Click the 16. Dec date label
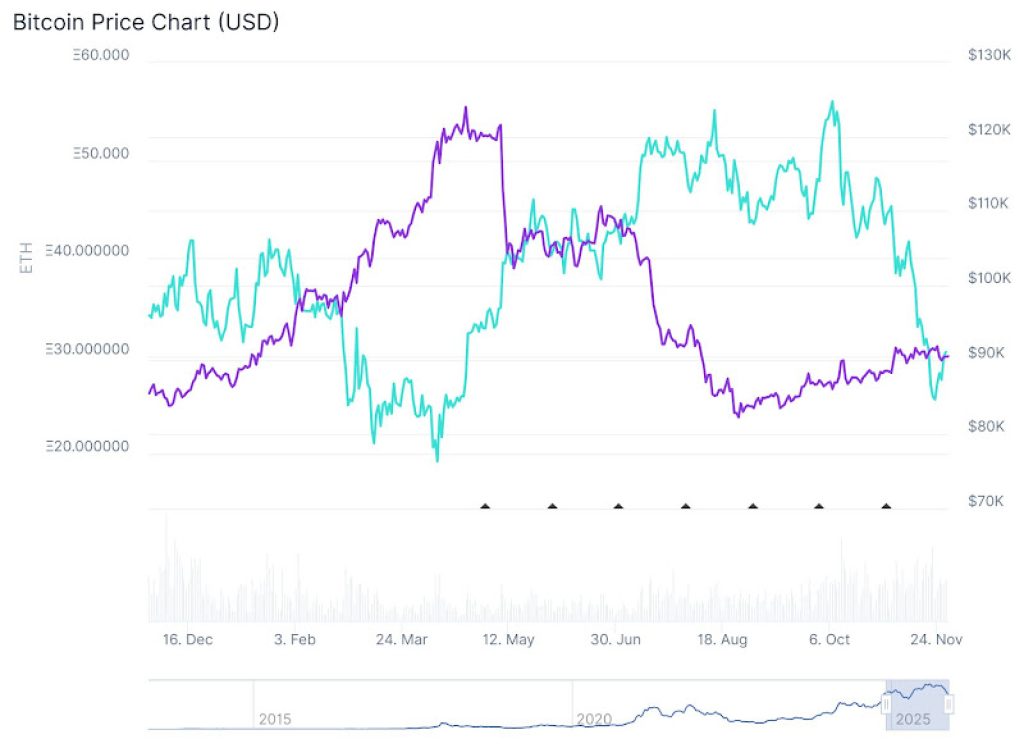 coord(188,640)
